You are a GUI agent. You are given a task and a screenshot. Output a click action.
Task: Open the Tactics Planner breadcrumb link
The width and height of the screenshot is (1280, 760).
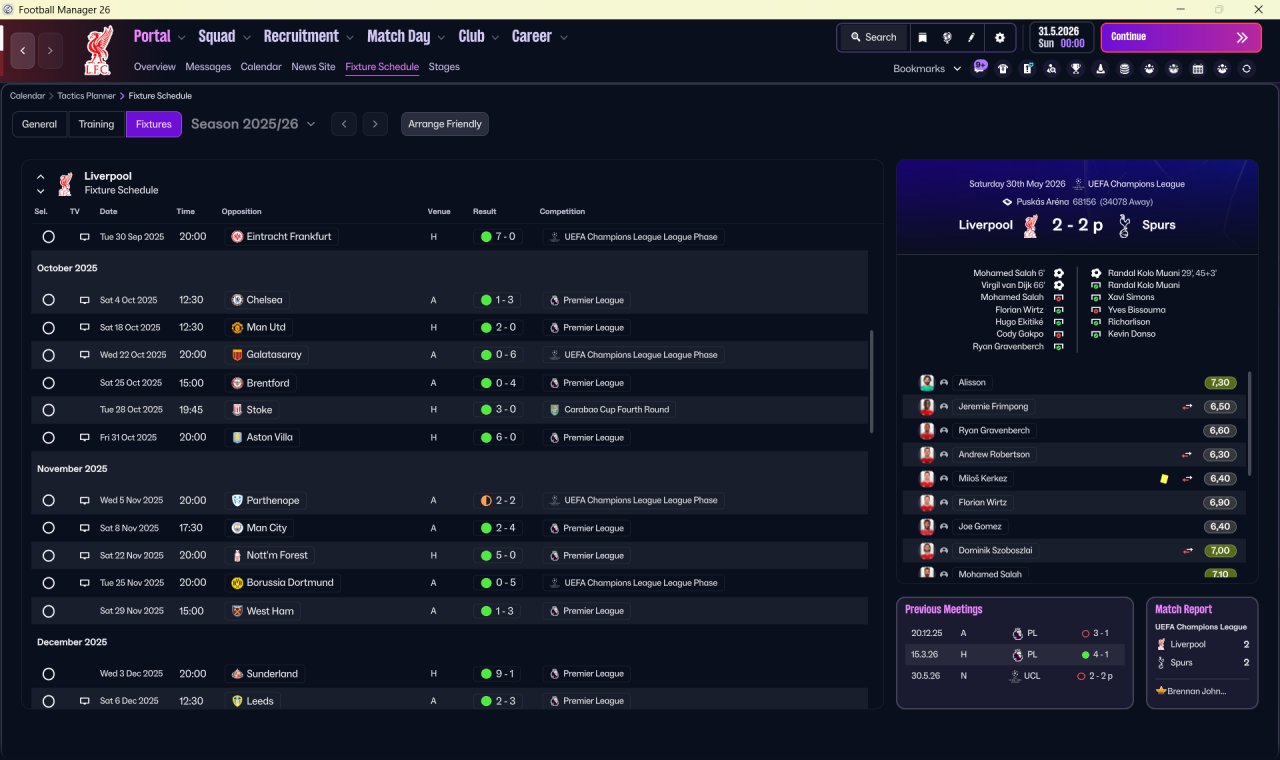(x=87, y=96)
